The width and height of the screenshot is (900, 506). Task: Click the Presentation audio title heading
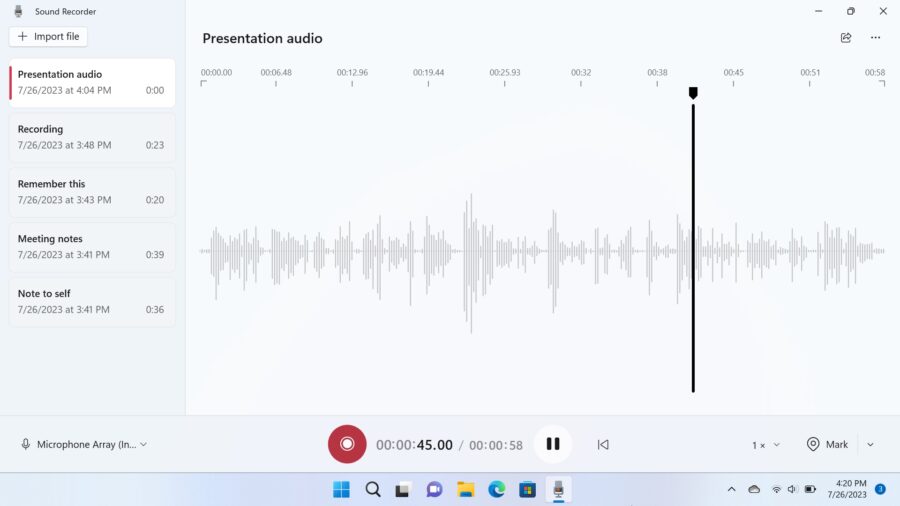pyautogui.click(x=262, y=38)
